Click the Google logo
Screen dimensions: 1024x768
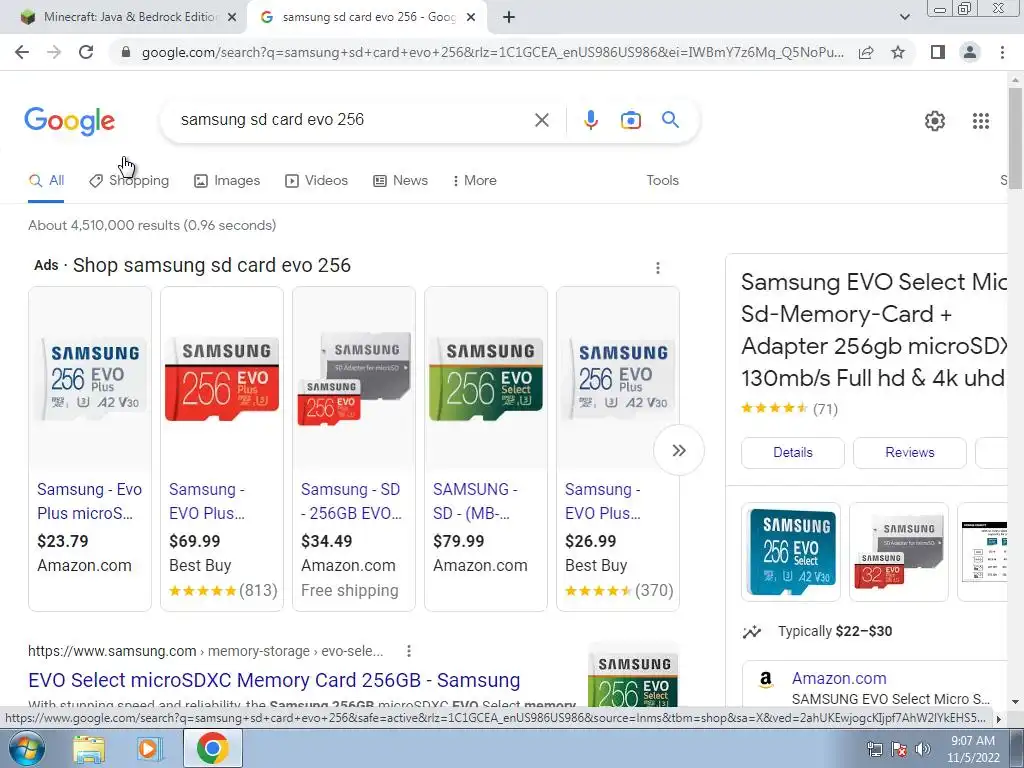(x=69, y=121)
